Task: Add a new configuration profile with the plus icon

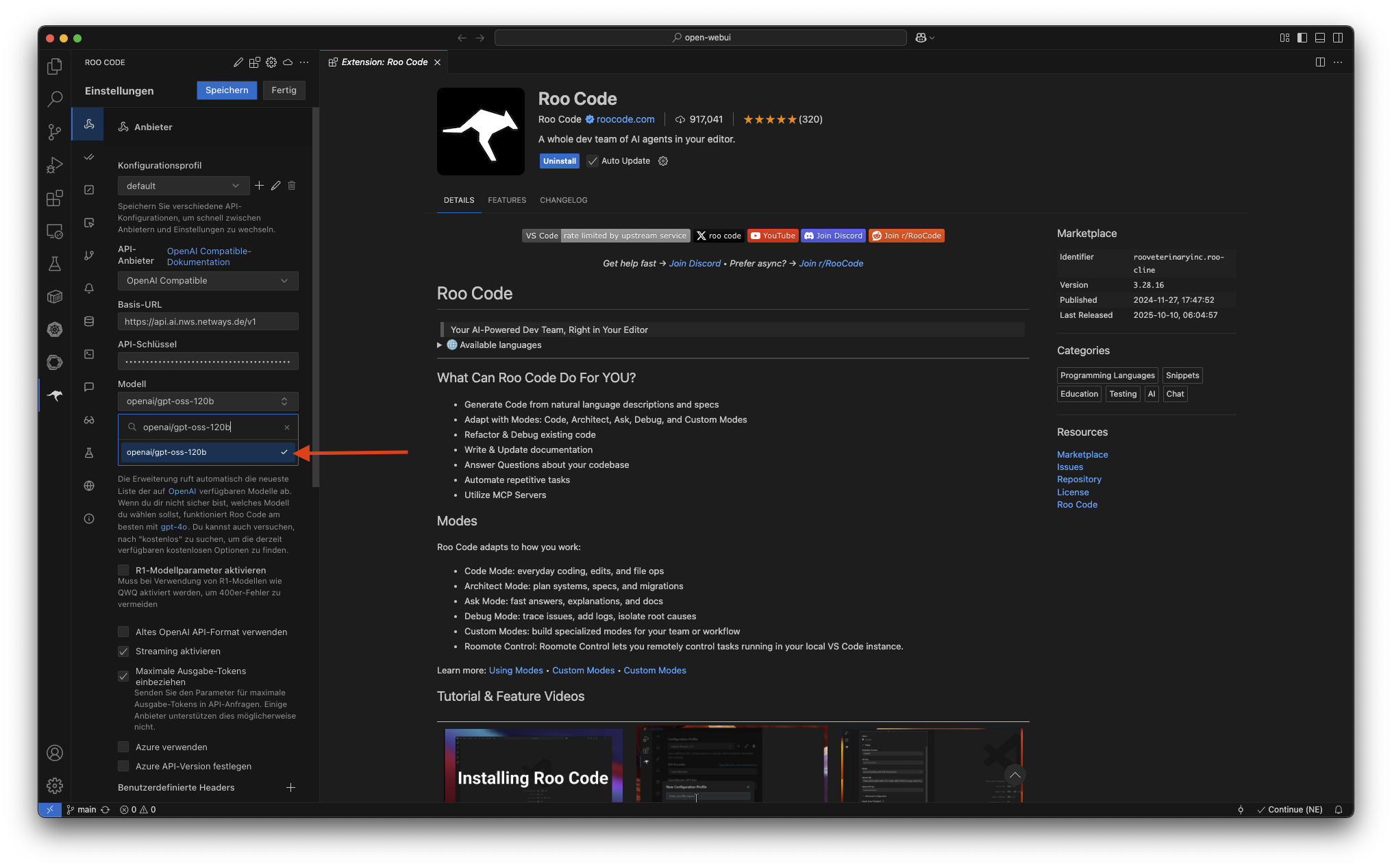Action: 259,186
